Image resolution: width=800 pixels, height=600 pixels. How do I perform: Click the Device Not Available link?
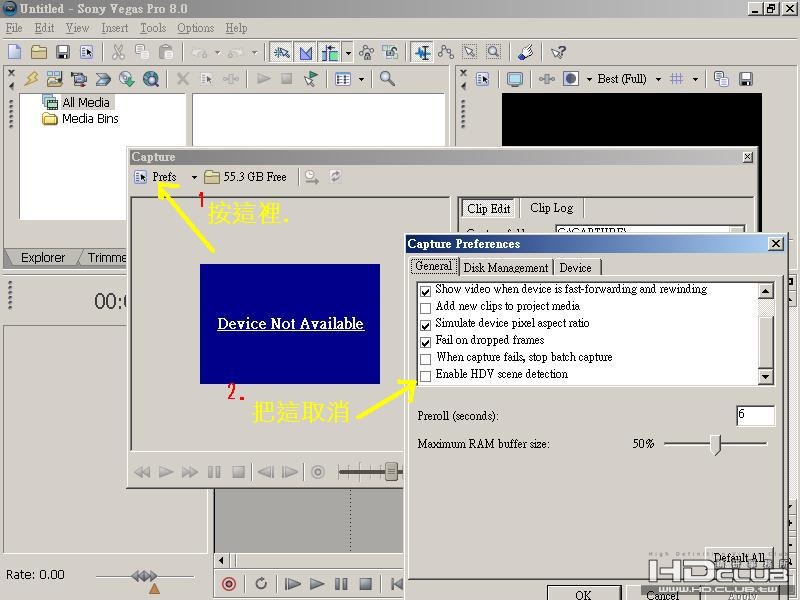coord(290,323)
